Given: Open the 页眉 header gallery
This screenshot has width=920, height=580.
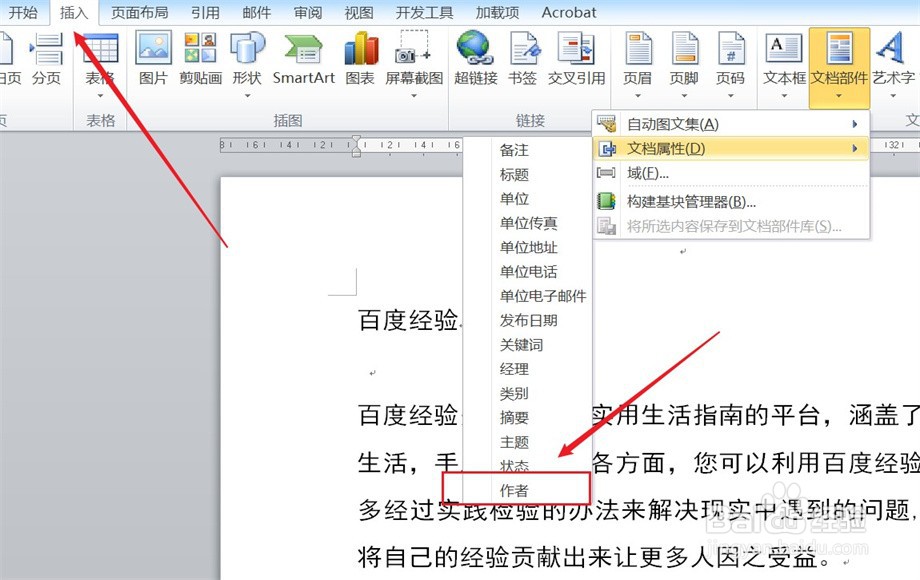Looking at the screenshot, I should pos(638,63).
